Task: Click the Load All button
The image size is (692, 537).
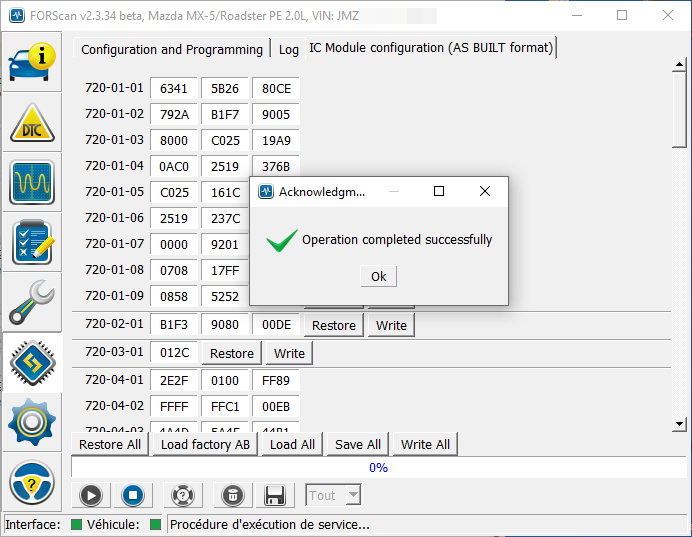Action: click(x=292, y=444)
